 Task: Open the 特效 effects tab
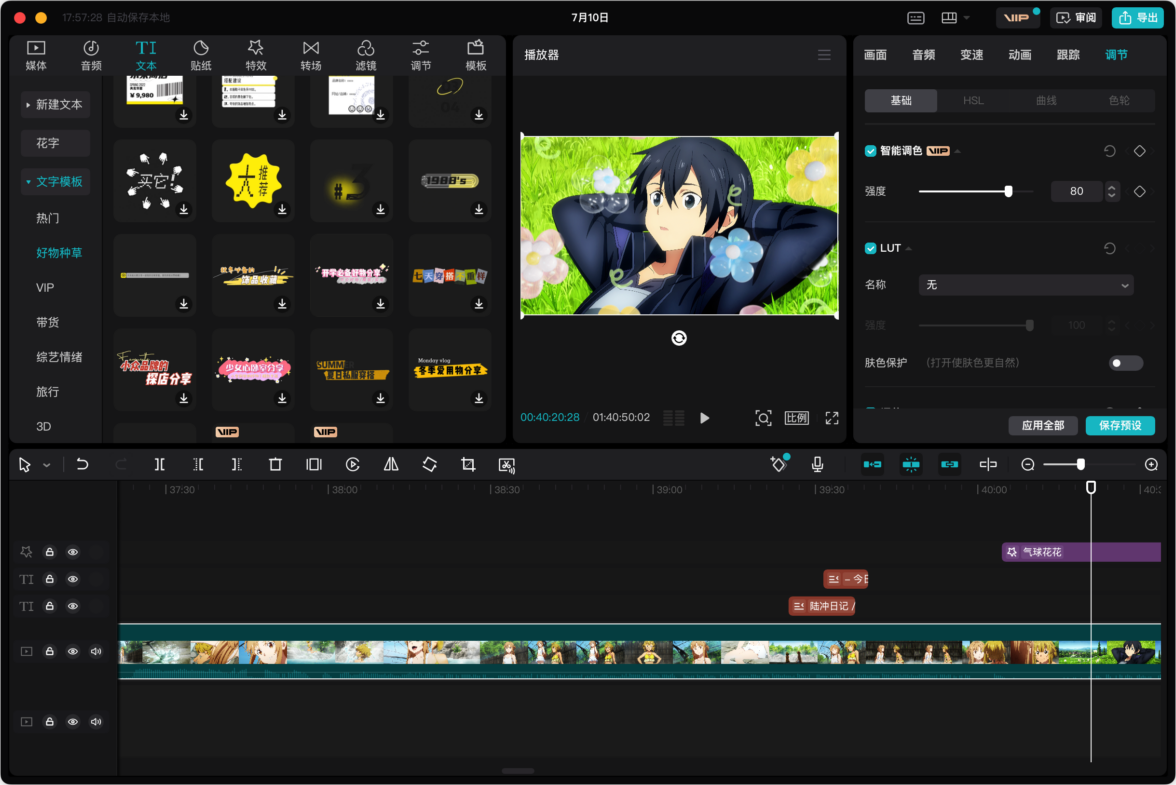(x=256, y=56)
